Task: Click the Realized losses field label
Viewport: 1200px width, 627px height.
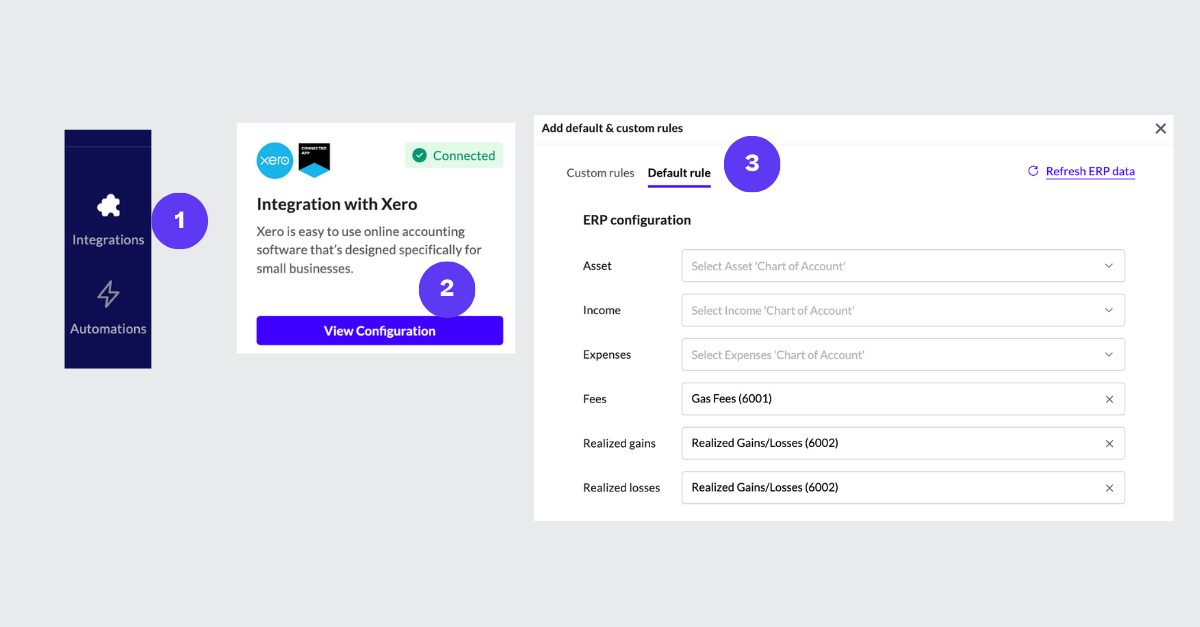Action: click(x=622, y=488)
